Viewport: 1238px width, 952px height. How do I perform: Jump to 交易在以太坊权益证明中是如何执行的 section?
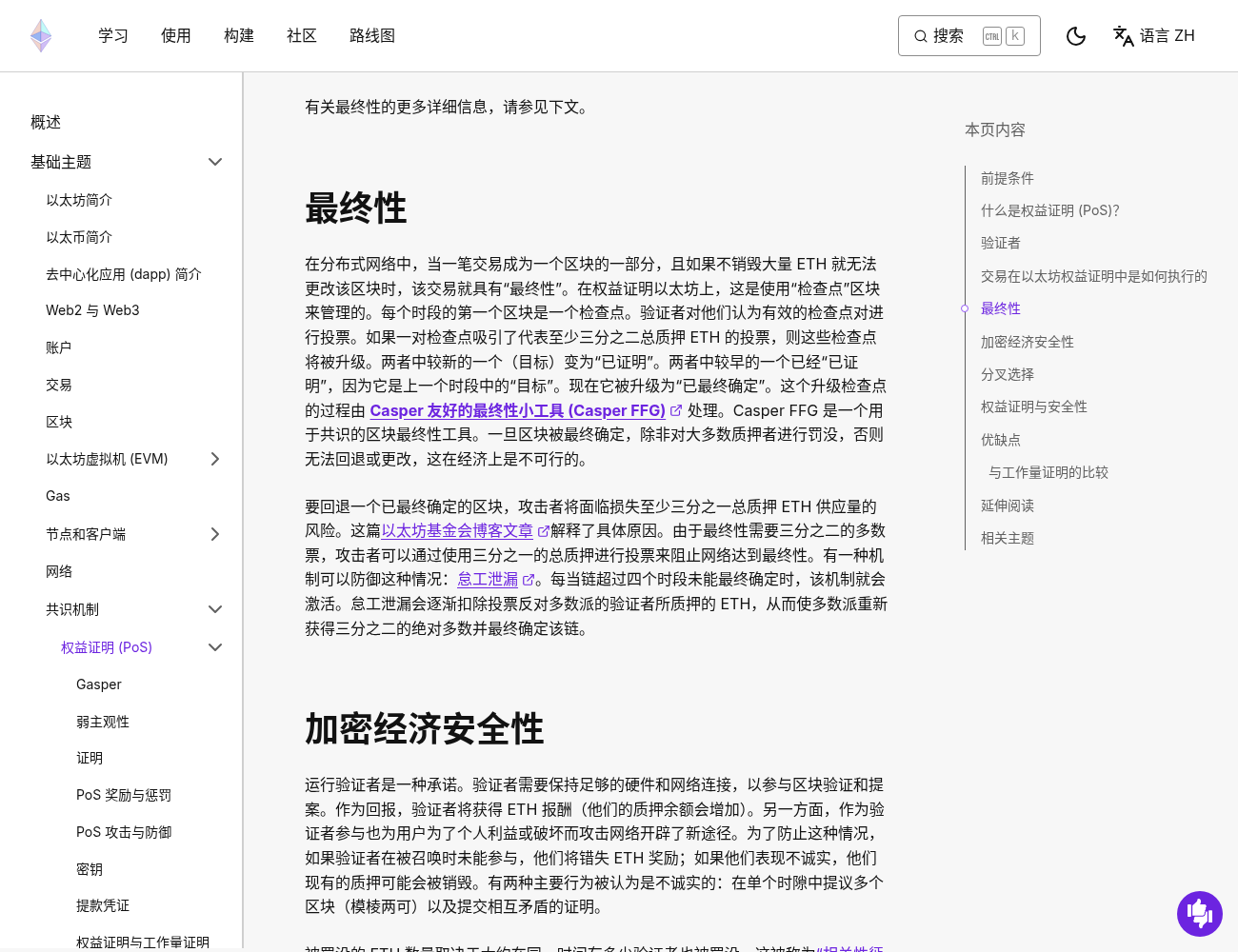click(x=1094, y=276)
